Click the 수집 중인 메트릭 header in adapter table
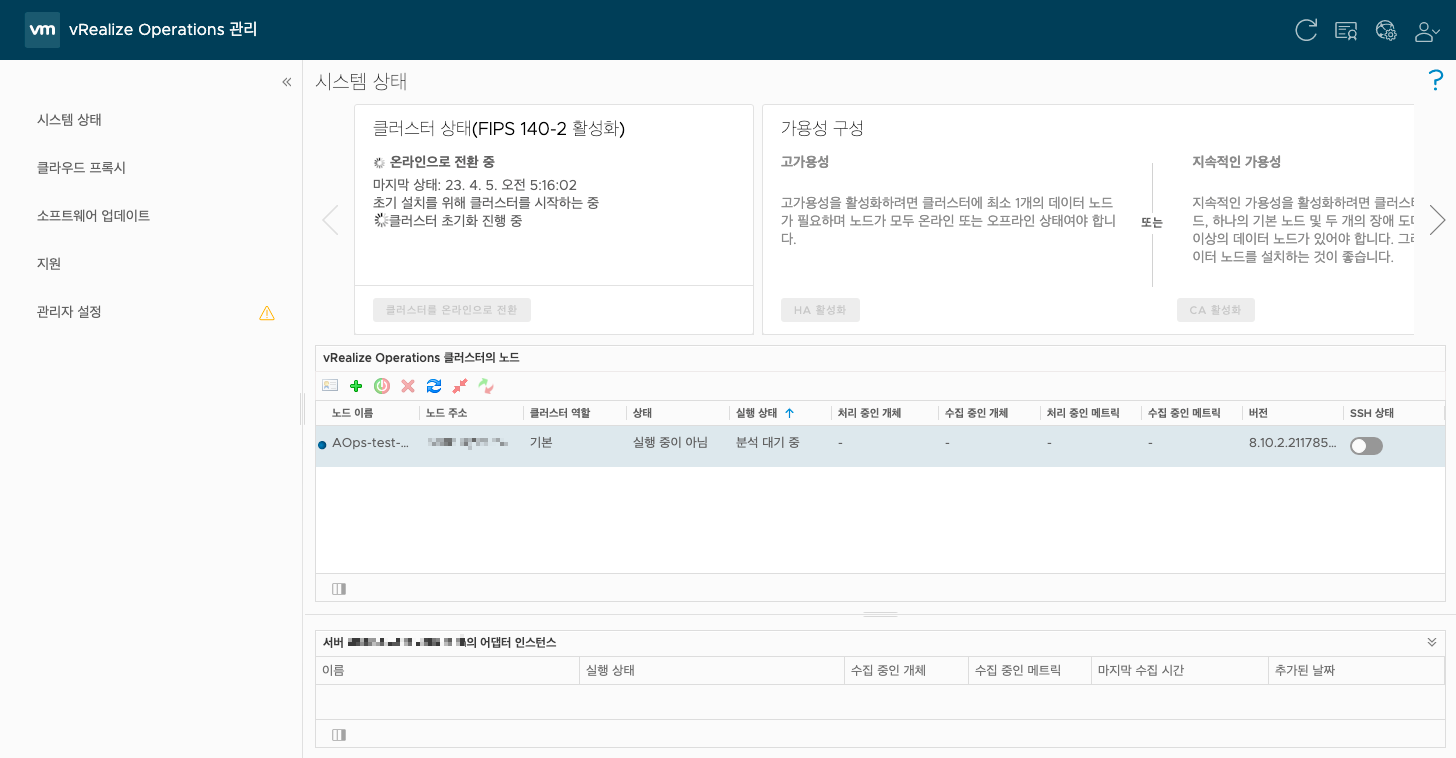Viewport: 1456px width, 758px height. click(x=1029, y=670)
